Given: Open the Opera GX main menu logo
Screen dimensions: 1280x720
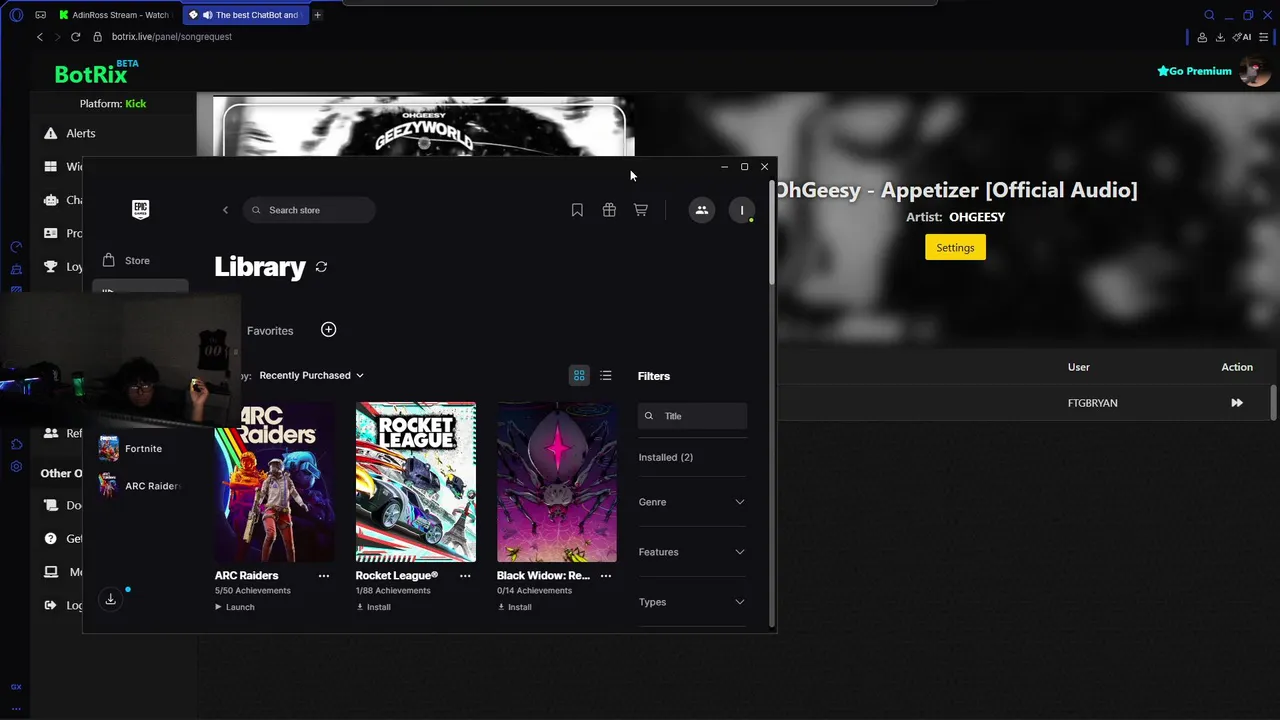Looking at the screenshot, I should (16, 15).
